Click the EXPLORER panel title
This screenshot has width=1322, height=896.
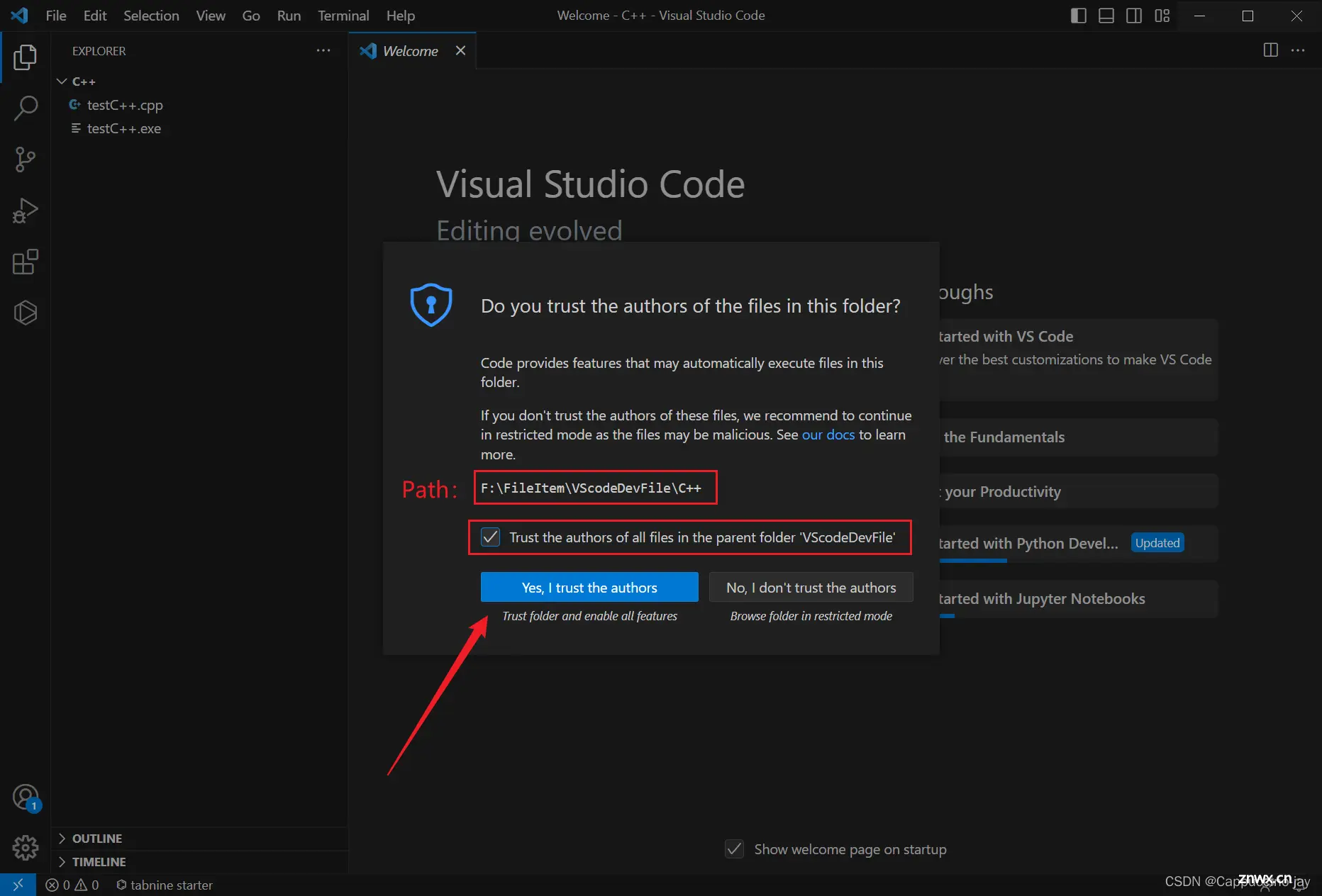click(99, 51)
